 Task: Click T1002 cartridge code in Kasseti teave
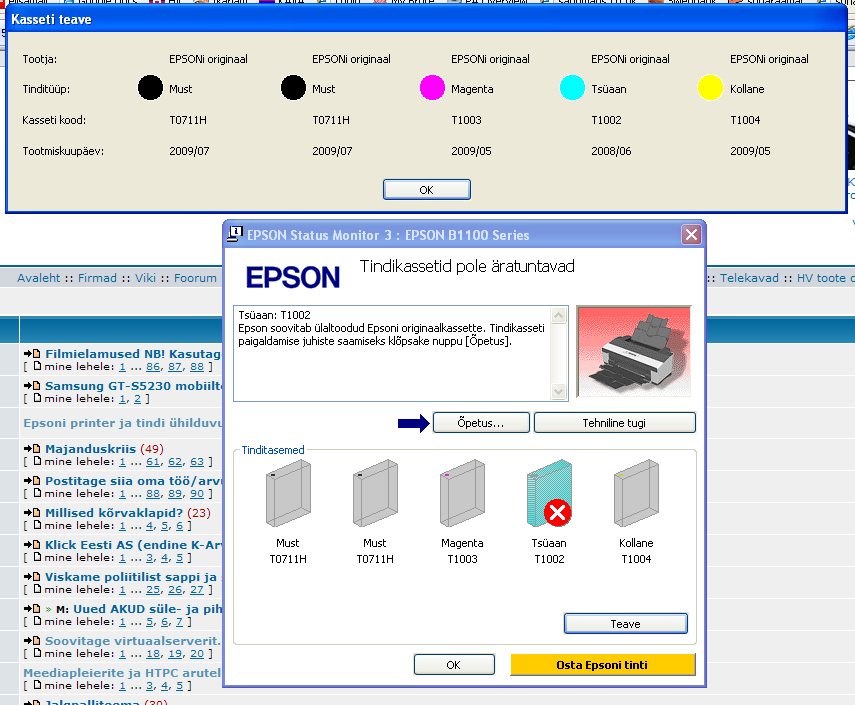point(606,120)
